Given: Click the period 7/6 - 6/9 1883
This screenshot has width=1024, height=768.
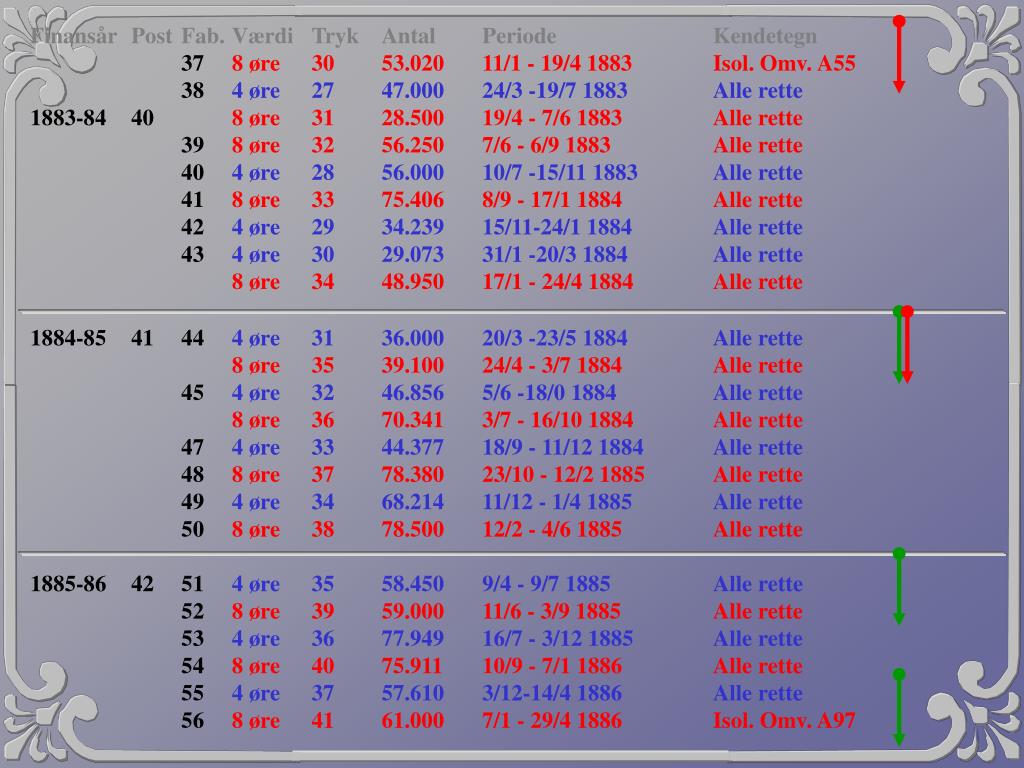Looking at the screenshot, I should [x=546, y=146].
